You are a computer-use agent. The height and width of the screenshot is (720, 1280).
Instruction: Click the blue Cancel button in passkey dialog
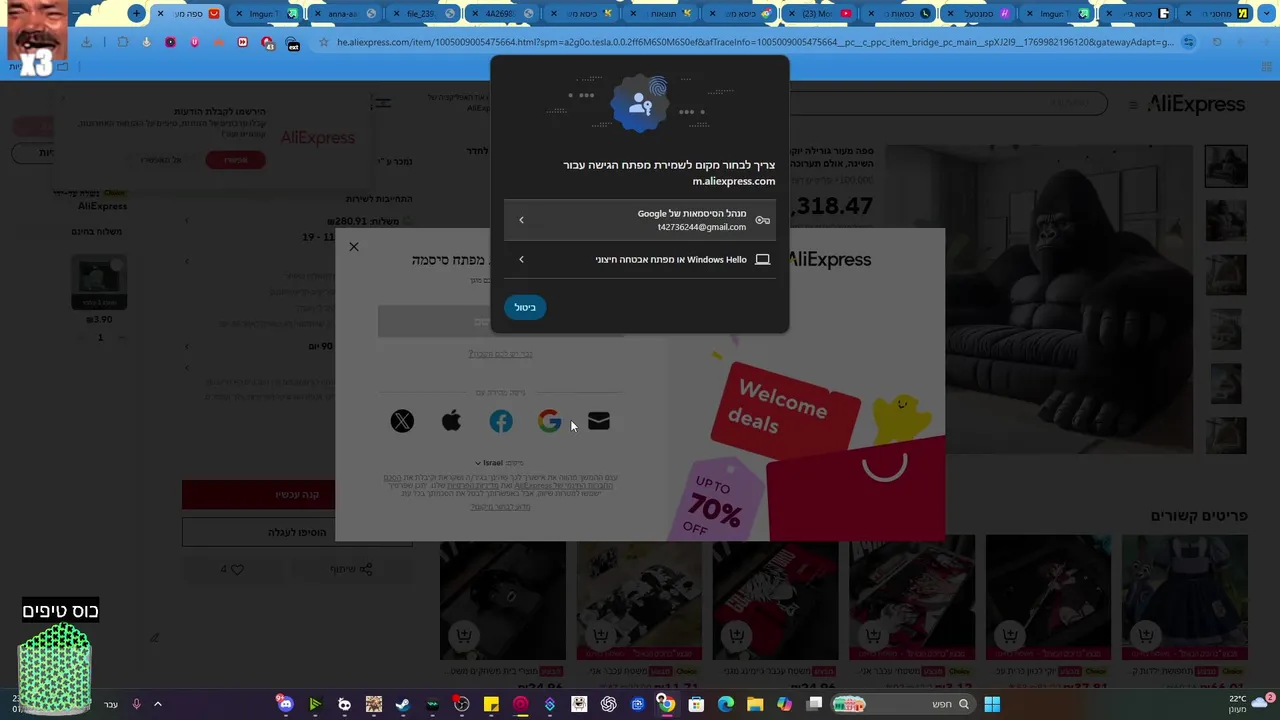[525, 308]
